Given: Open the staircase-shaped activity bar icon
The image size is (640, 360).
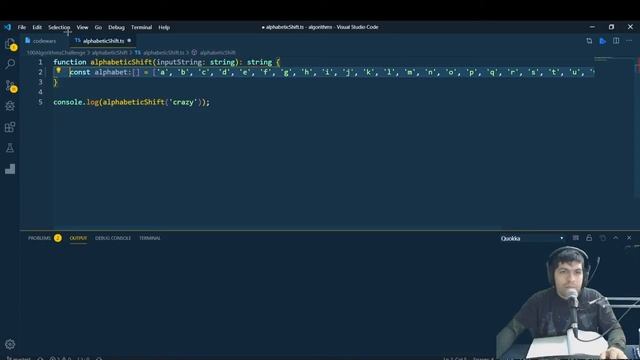Looking at the screenshot, I should coord(10,169).
